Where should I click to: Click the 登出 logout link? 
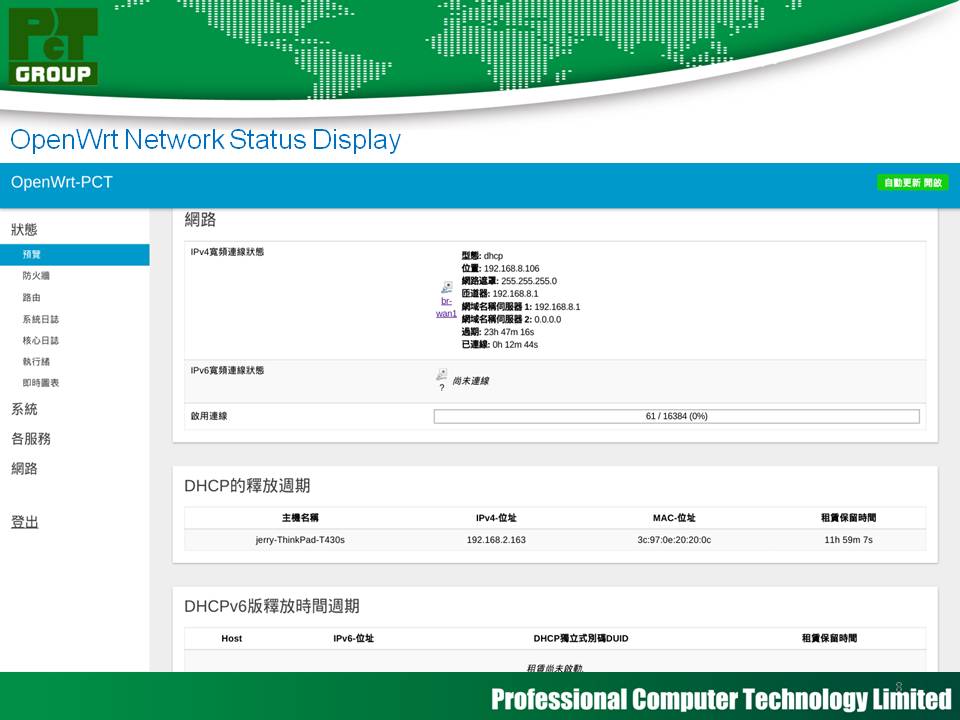[24, 522]
